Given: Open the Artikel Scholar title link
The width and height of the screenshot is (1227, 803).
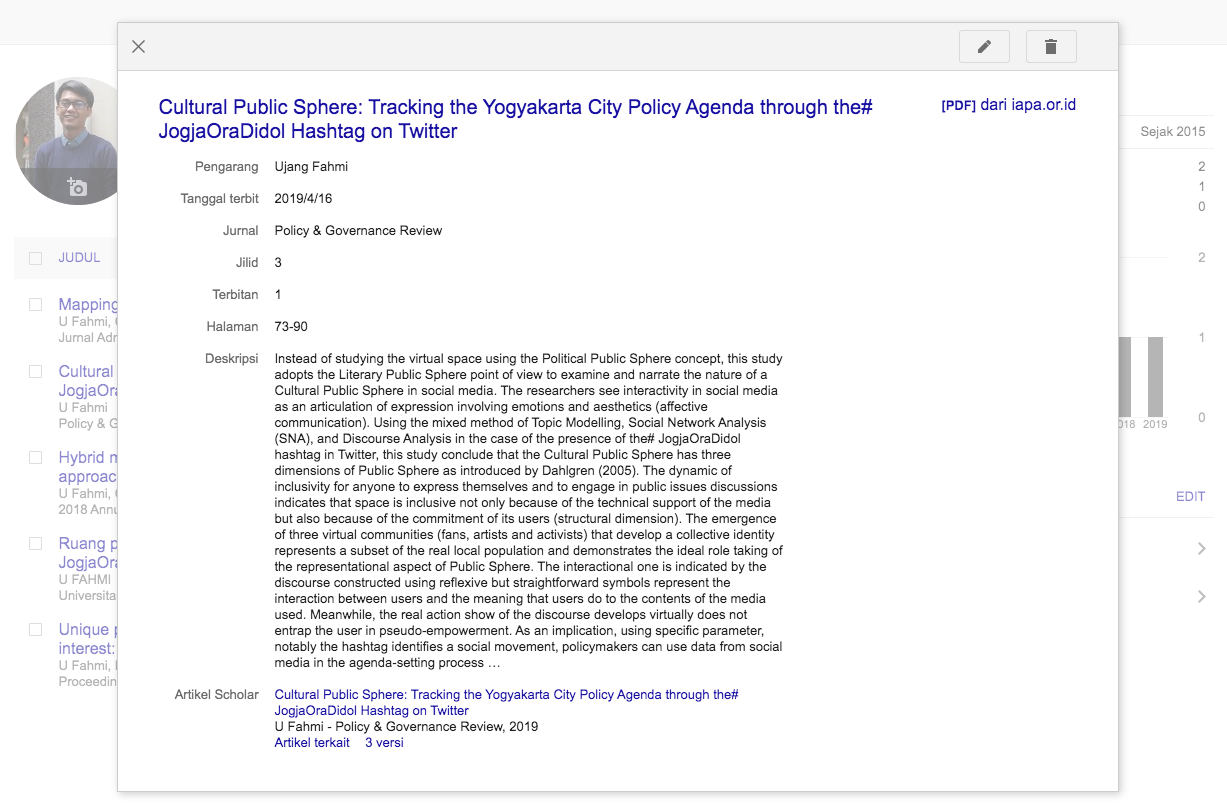Looking at the screenshot, I should point(506,702).
